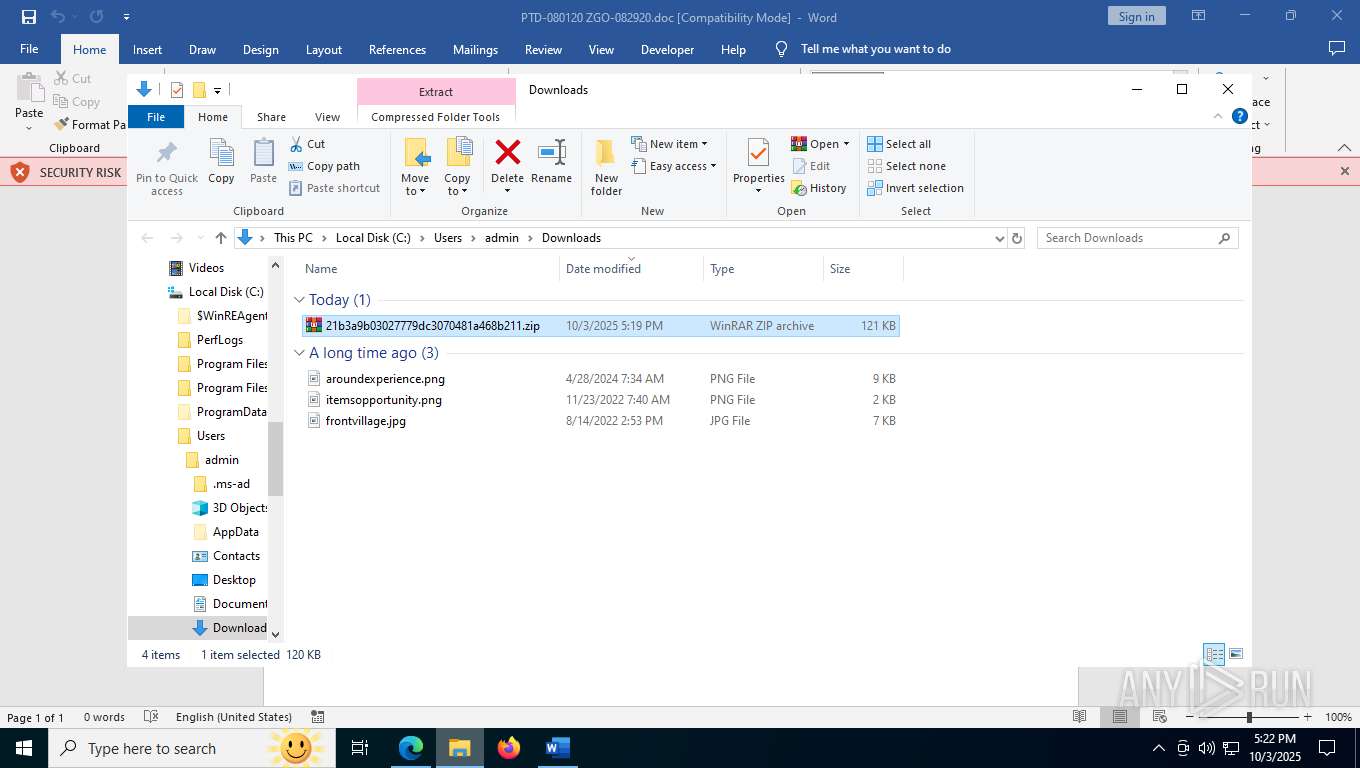This screenshot has height=768, width=1360.
Task: Zoom in with plus button in Word
Action: click(1307, 717)
